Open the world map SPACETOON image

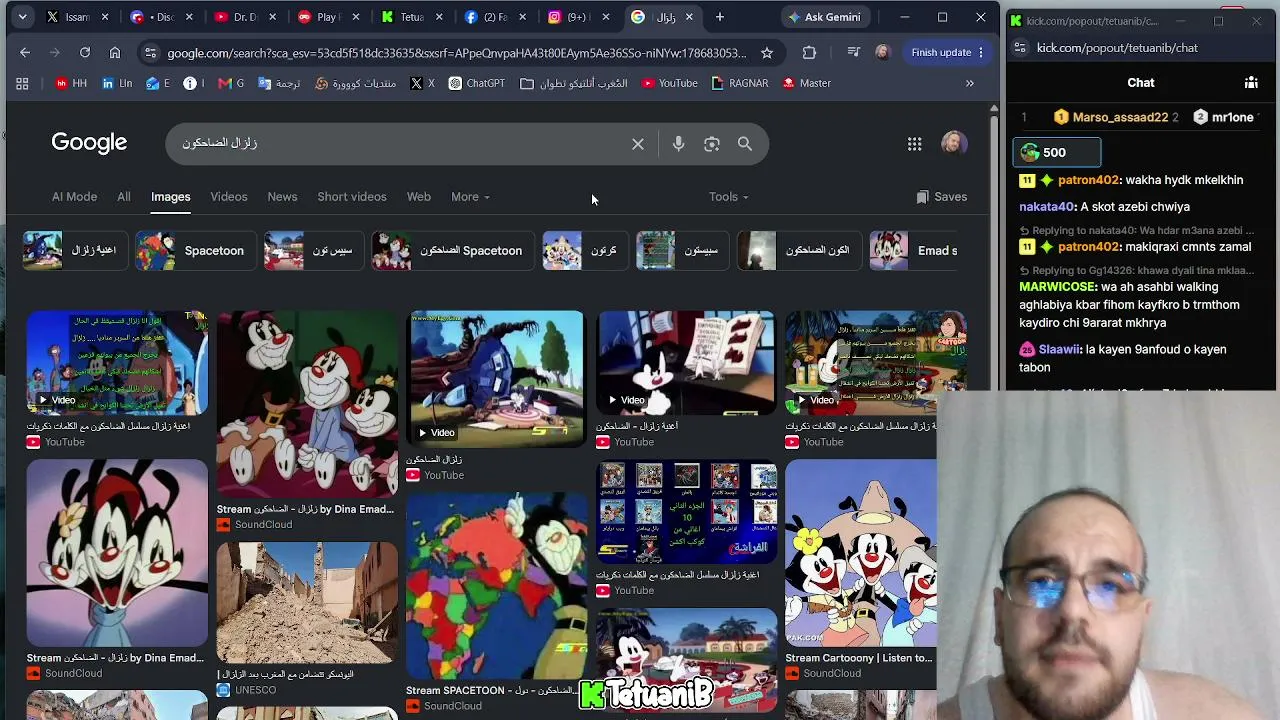coord(496,585)
